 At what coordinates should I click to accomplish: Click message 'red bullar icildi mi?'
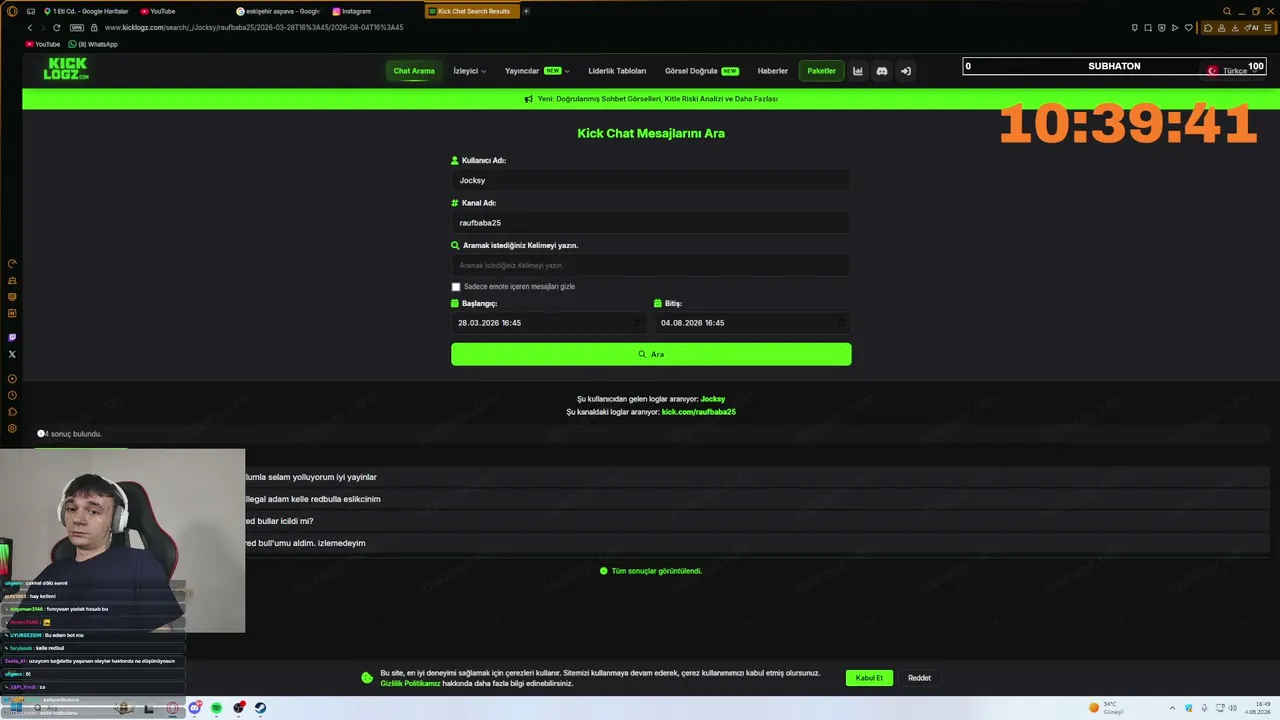pyautogui.click(x=279, y=521)
